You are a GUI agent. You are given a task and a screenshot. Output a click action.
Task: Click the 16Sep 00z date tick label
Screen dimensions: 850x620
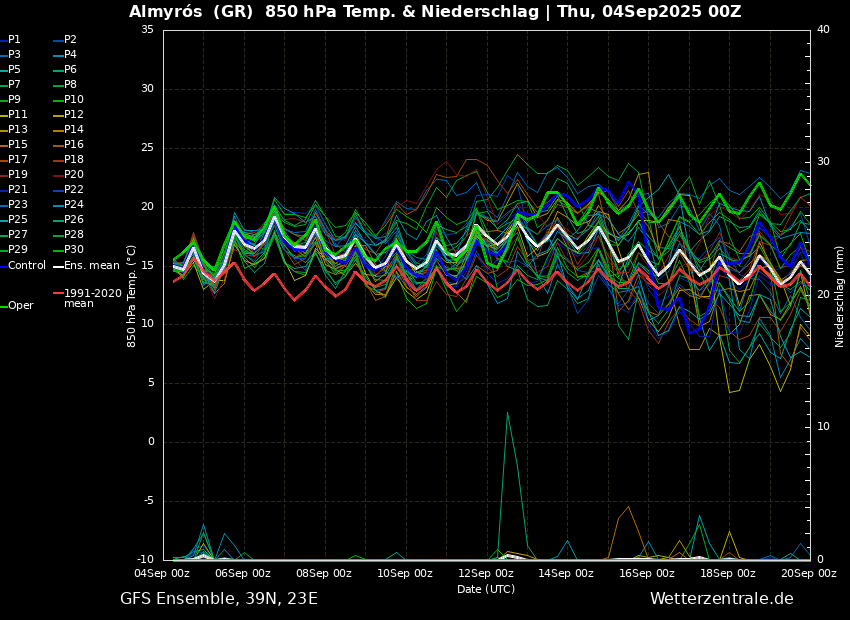(647, 573)
